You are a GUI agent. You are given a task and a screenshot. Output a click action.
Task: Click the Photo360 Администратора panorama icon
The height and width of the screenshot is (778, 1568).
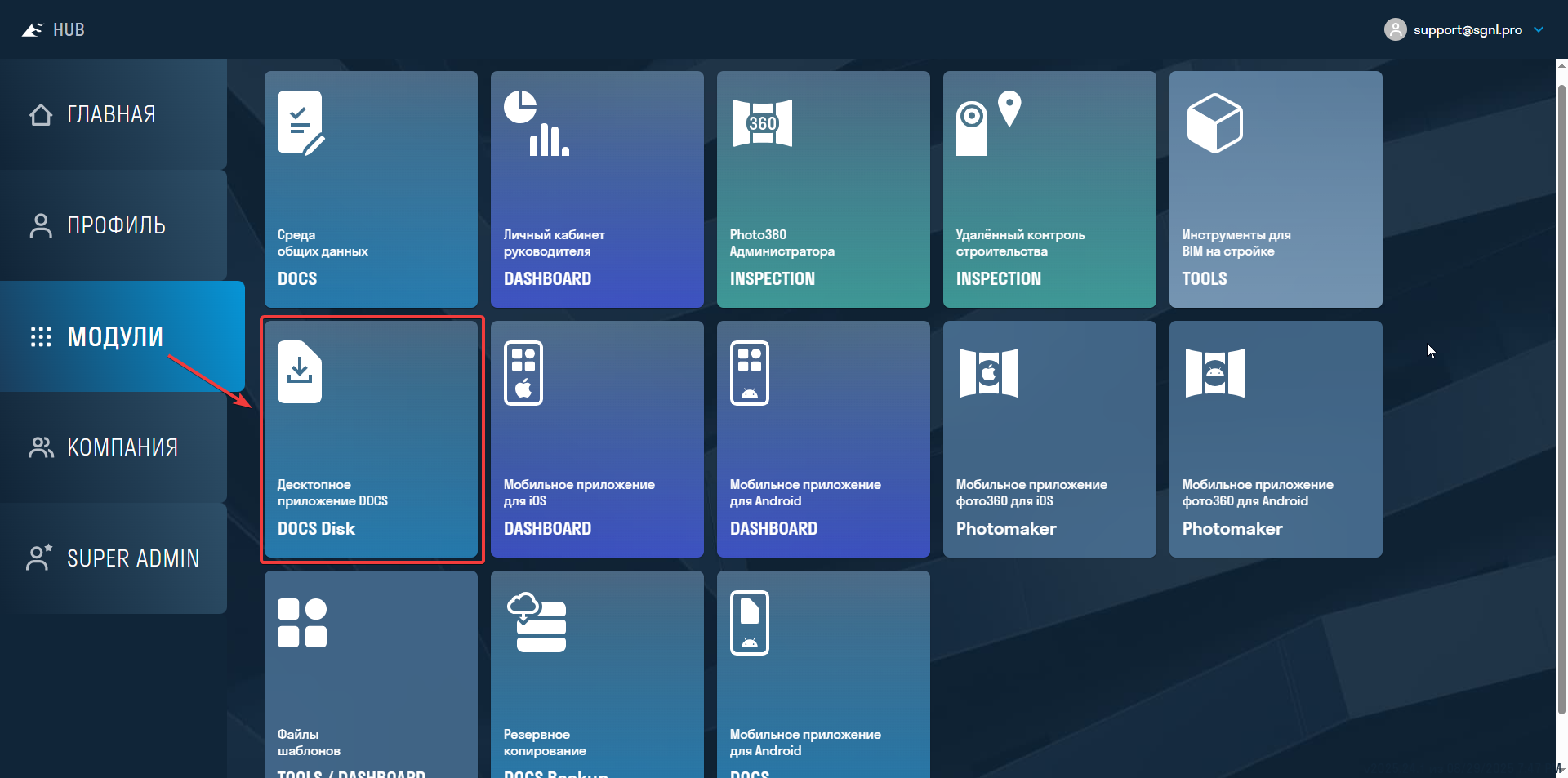[x=762, y=123]
